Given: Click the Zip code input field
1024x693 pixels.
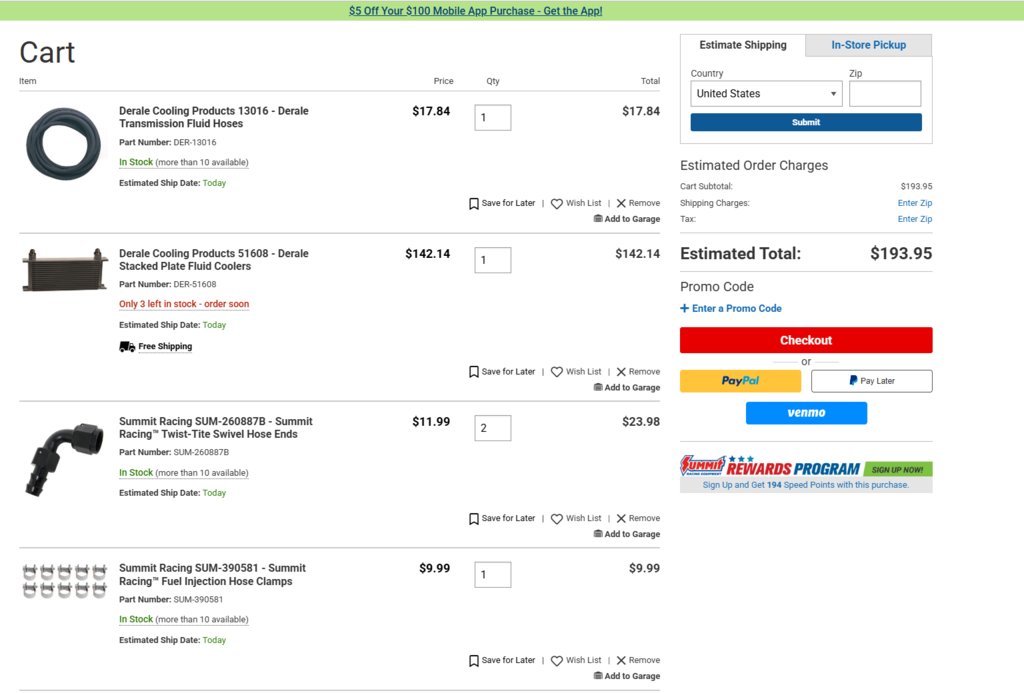Looking at the screenshot, I should click(885, 93).
